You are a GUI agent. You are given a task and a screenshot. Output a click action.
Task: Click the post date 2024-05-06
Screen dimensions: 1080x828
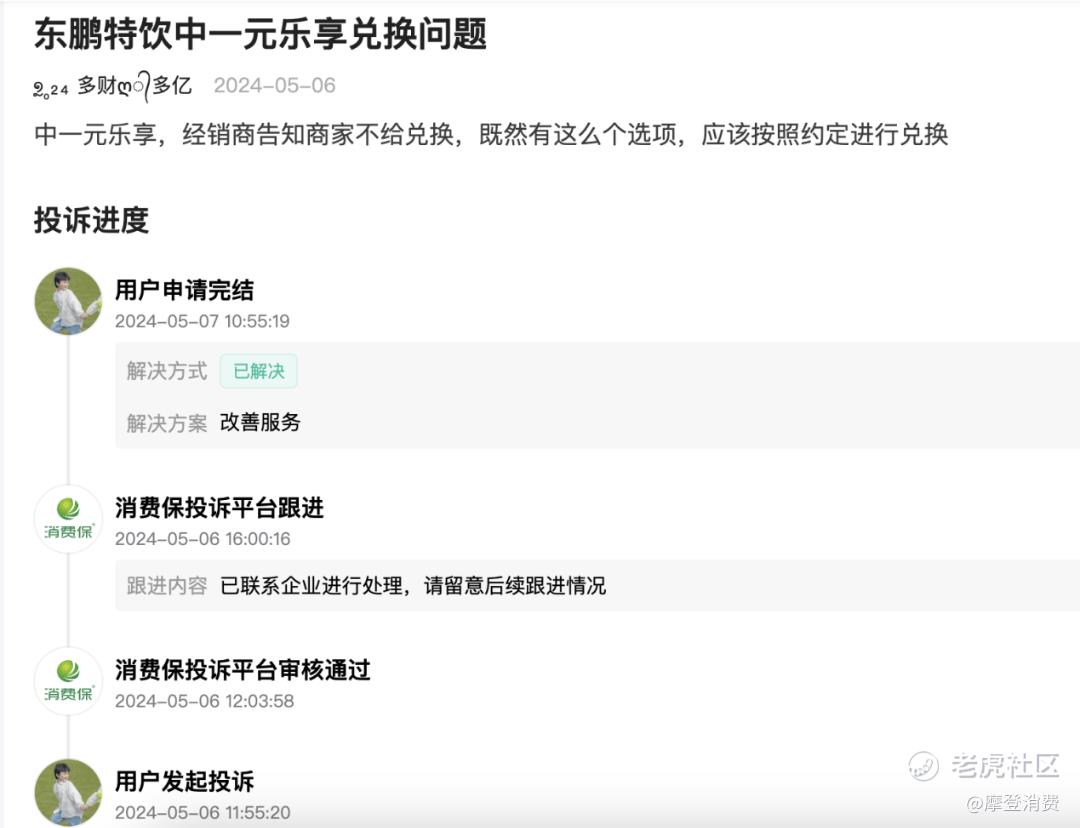[275, 86]
